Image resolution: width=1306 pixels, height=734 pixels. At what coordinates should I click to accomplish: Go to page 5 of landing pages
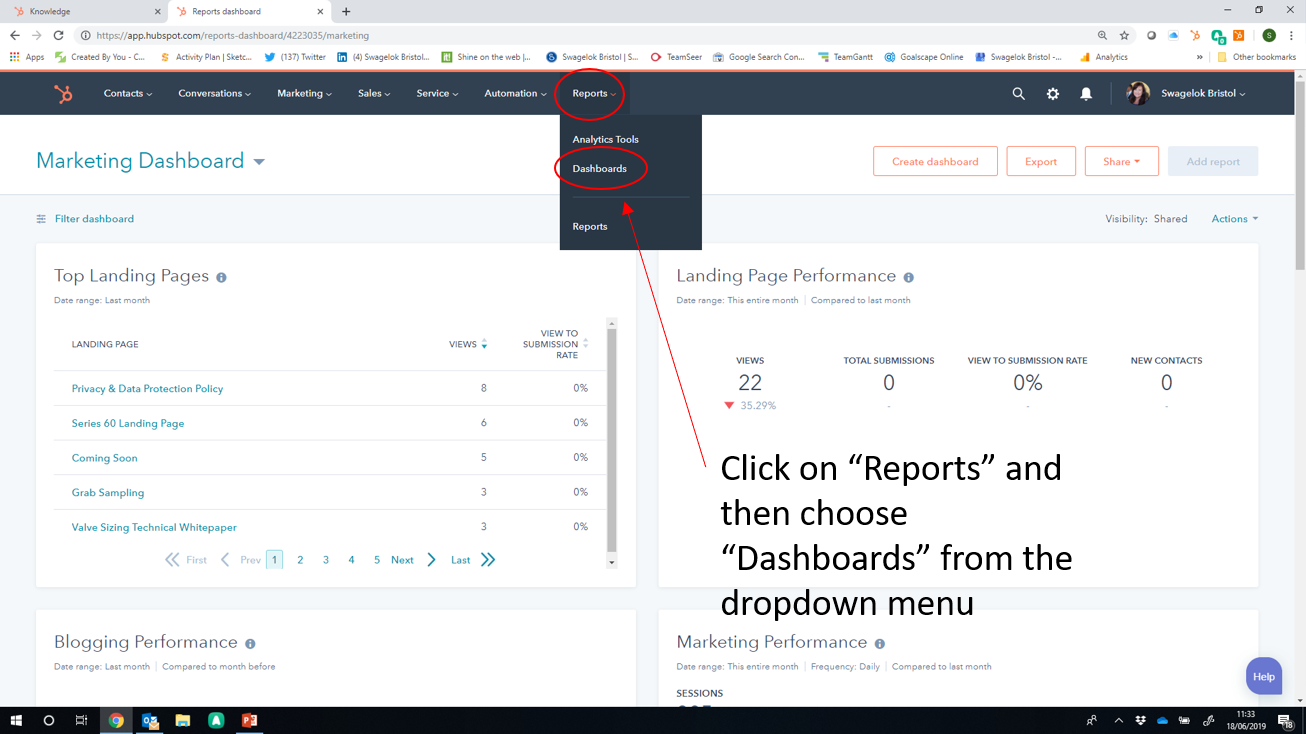coord(377,561)
